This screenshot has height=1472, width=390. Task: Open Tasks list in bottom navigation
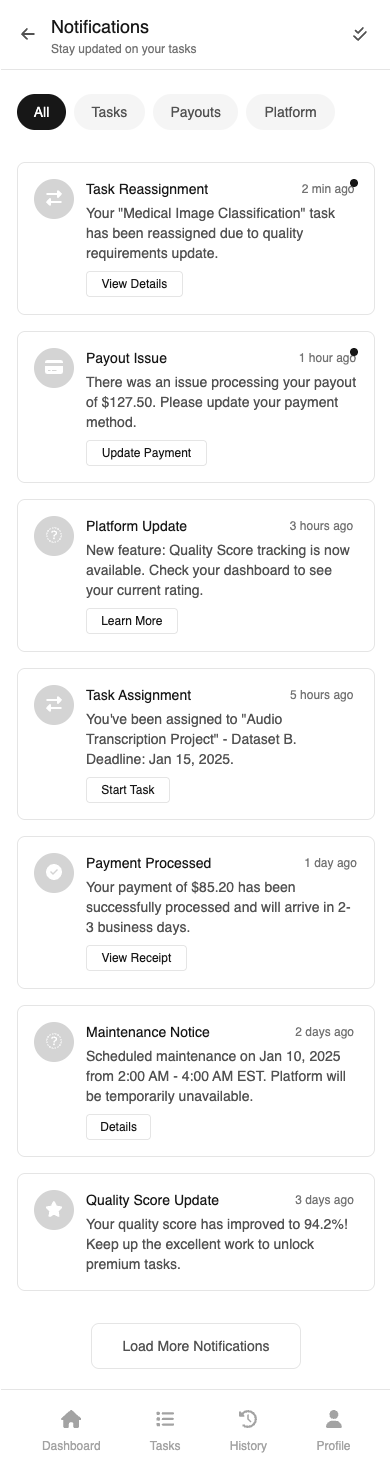click(x=165, y=1430)
